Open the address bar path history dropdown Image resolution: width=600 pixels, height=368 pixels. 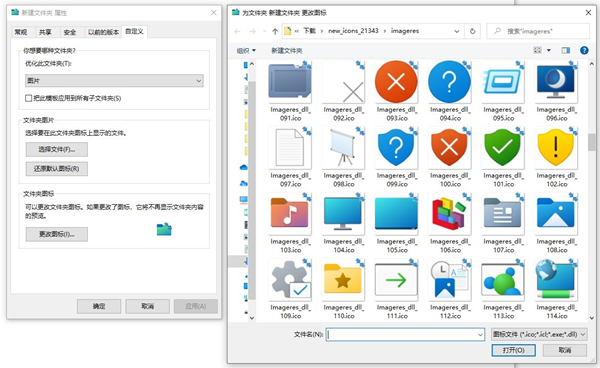[457, 31]
